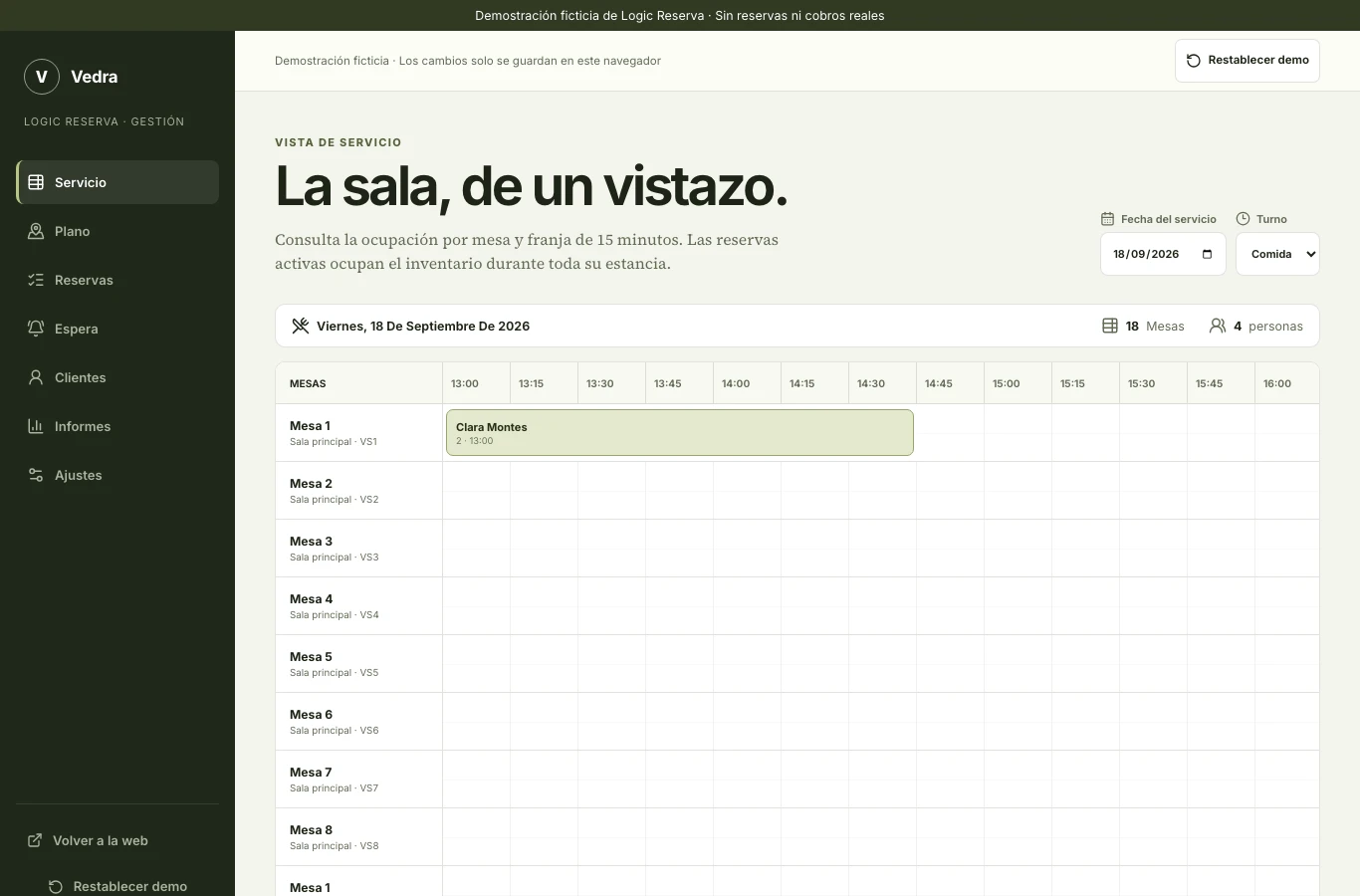Select the Mesa 6 row label
This screenshot has height=896, width=1360.
(x=359, y=722)
